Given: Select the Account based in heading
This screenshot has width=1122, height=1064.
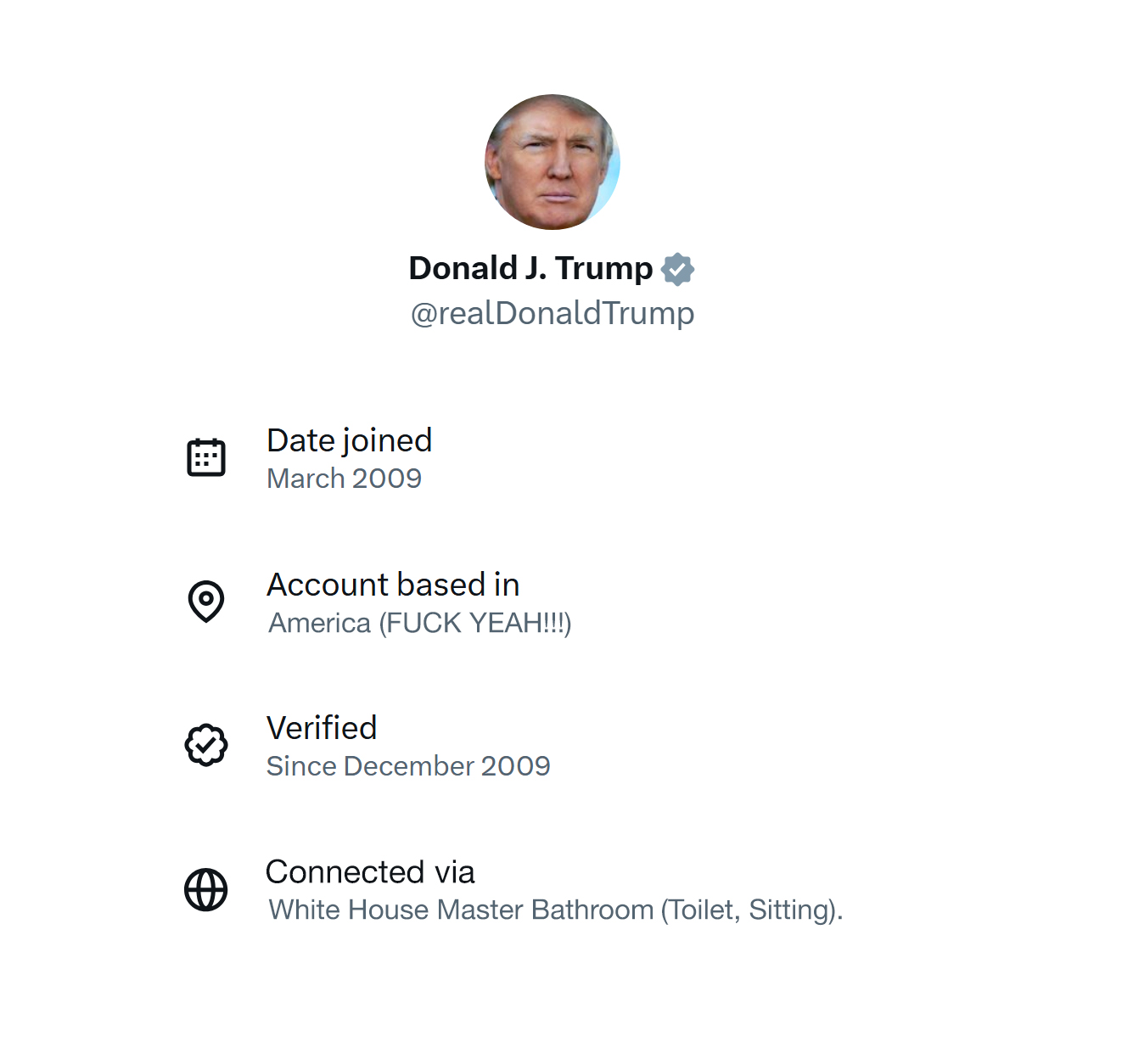Looking at the screenshot, I should coord(392,585).
